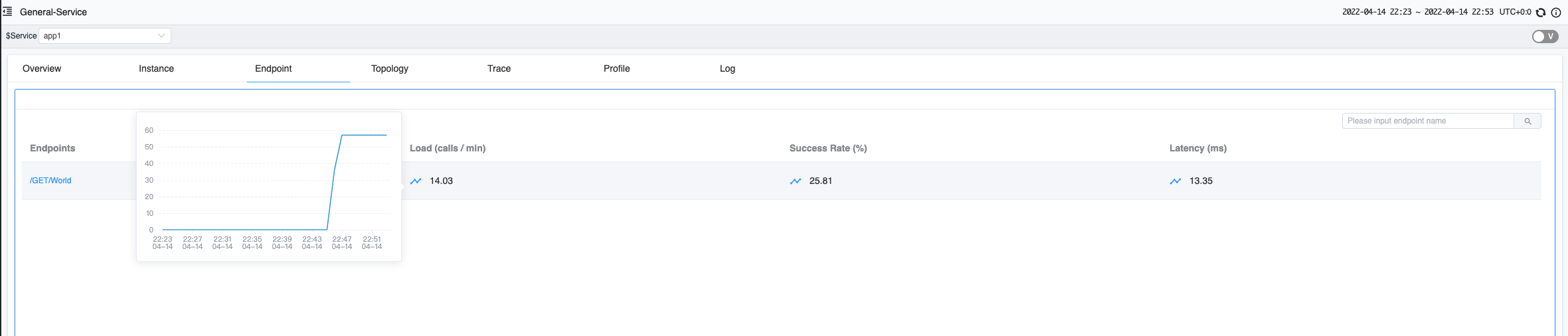Click the refresh time range icon
The height and width of the screenshot is (336, 1568).
[x=1541, y=12]
